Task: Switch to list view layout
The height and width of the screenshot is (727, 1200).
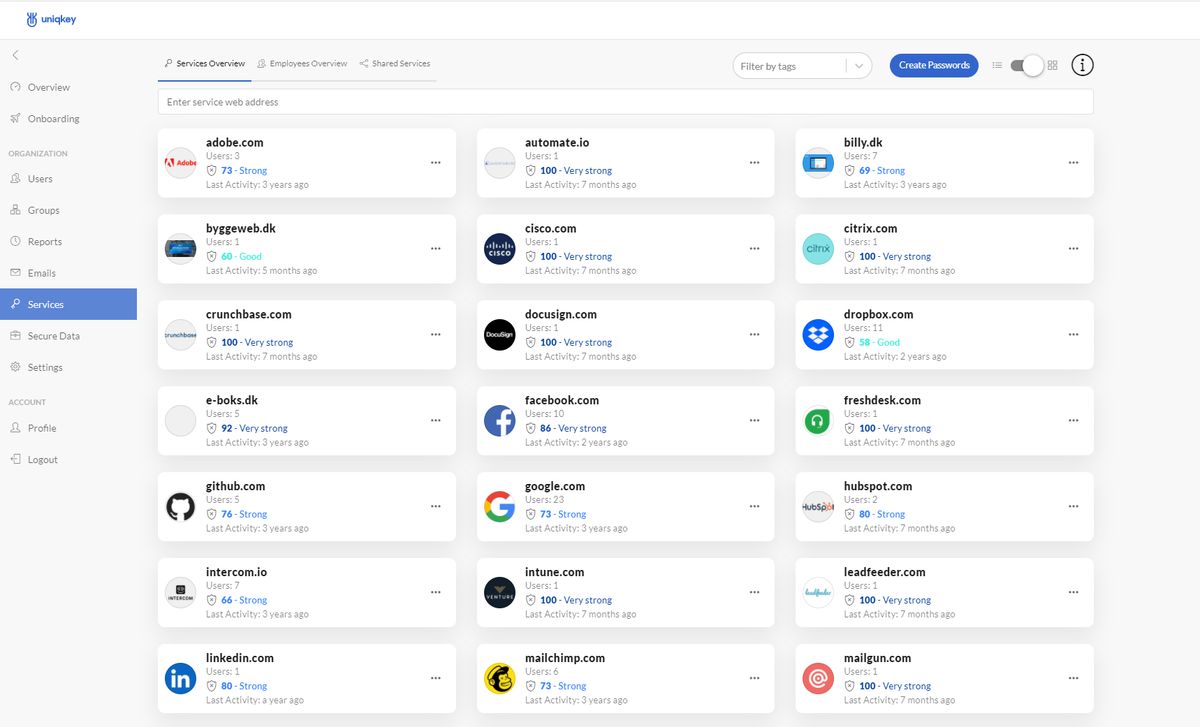Action: point(997,64)
